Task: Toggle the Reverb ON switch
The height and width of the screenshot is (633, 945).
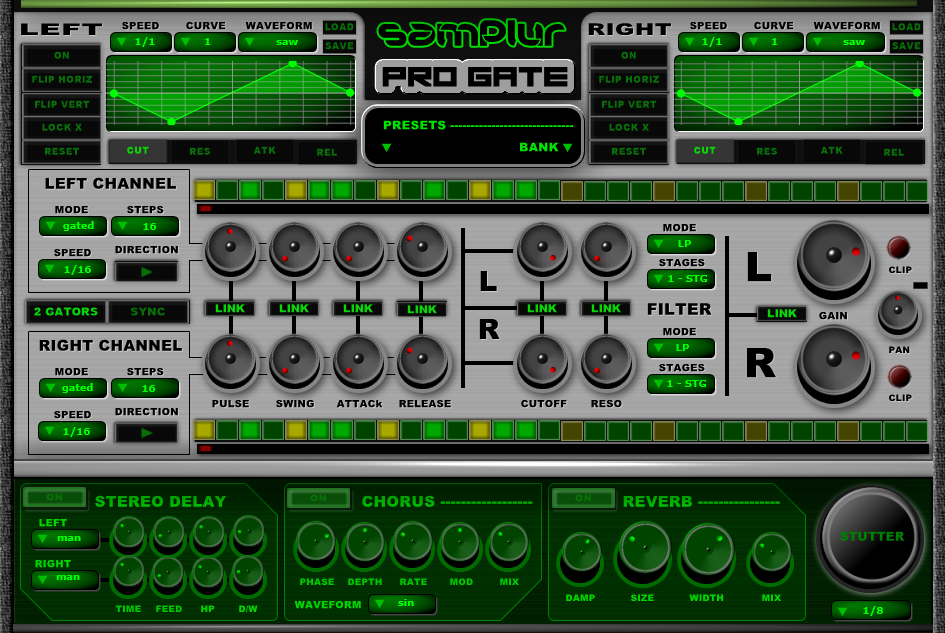Action: (x=583, y=498)
